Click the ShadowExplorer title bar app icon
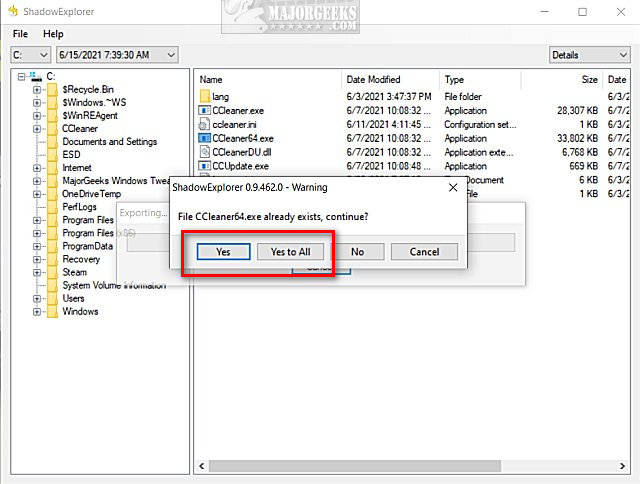Viewport: 640px width, 484px height. tap(13, 11)
